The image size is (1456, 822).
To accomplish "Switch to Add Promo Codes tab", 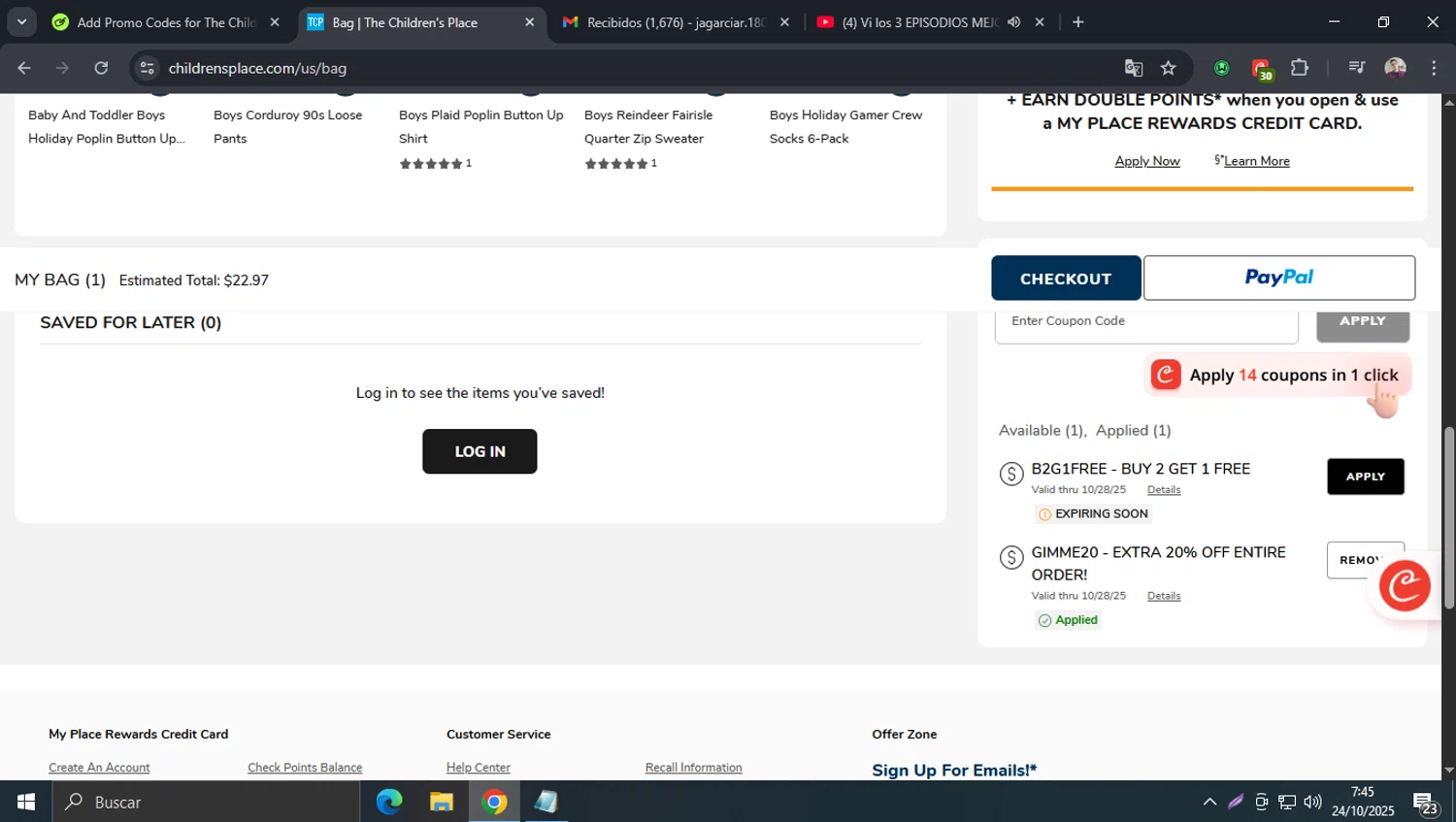I will tap(165, 22).
